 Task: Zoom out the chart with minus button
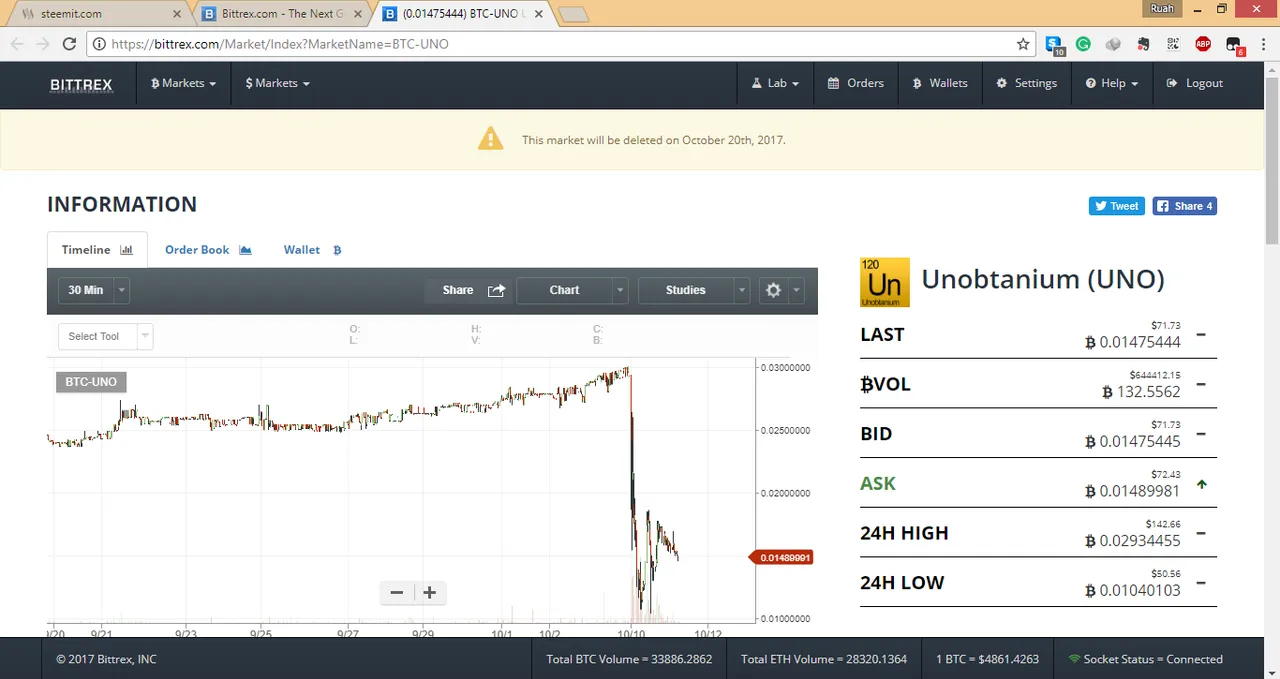pyautogui.click(x=397, y=593)
